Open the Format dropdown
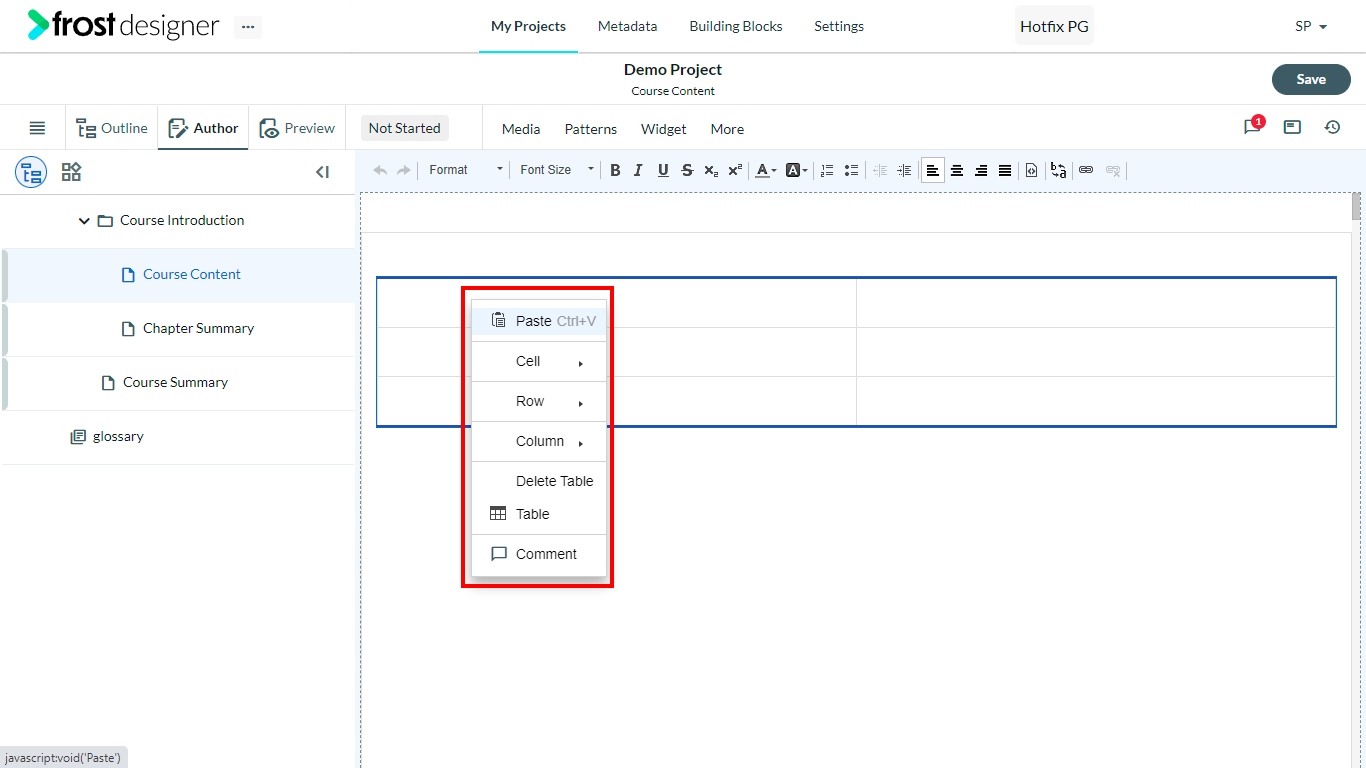The width and height of the screenshot is (1366, 768). click(466, 170)
